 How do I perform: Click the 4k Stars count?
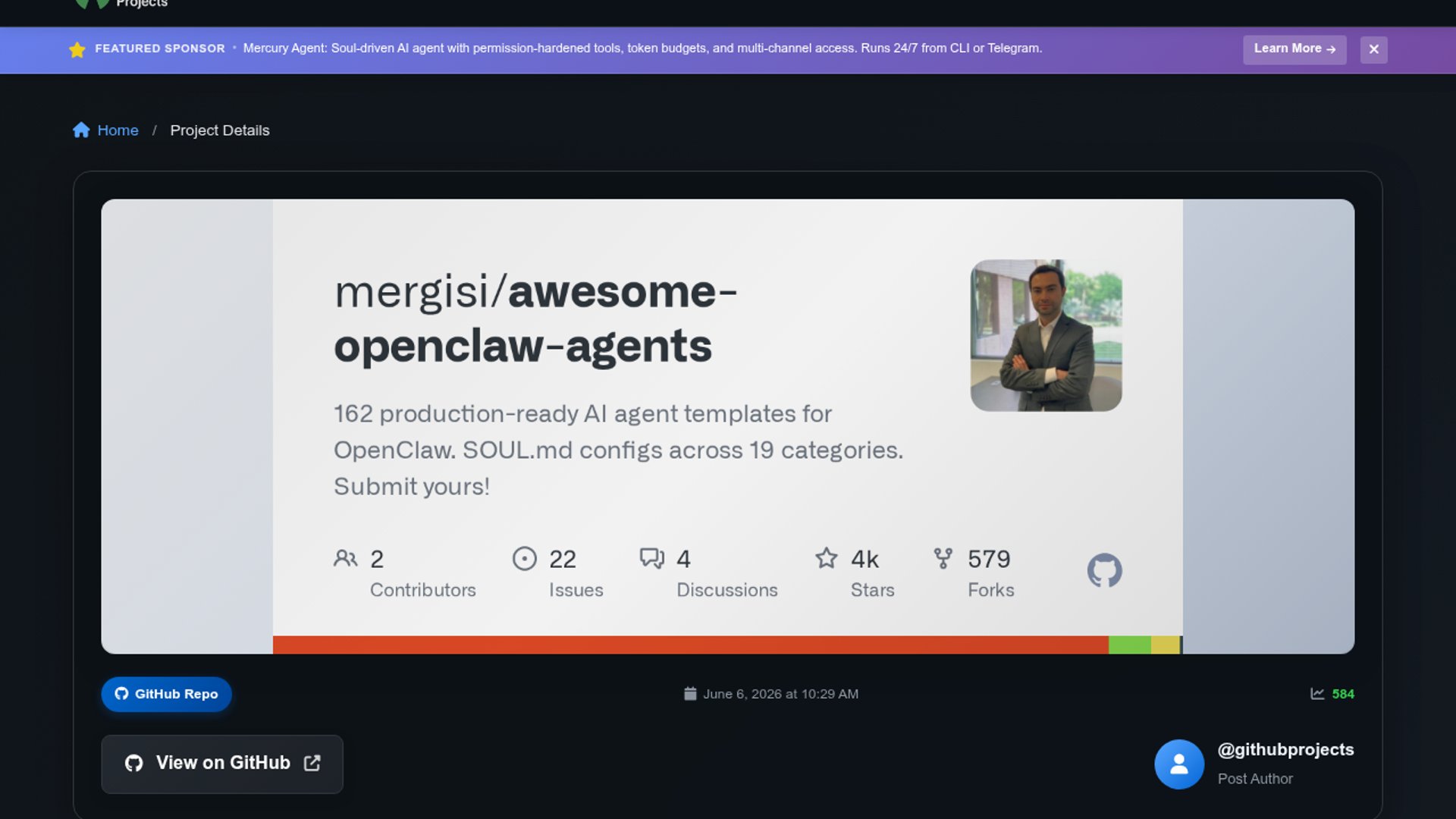click(x=864, y=560)
